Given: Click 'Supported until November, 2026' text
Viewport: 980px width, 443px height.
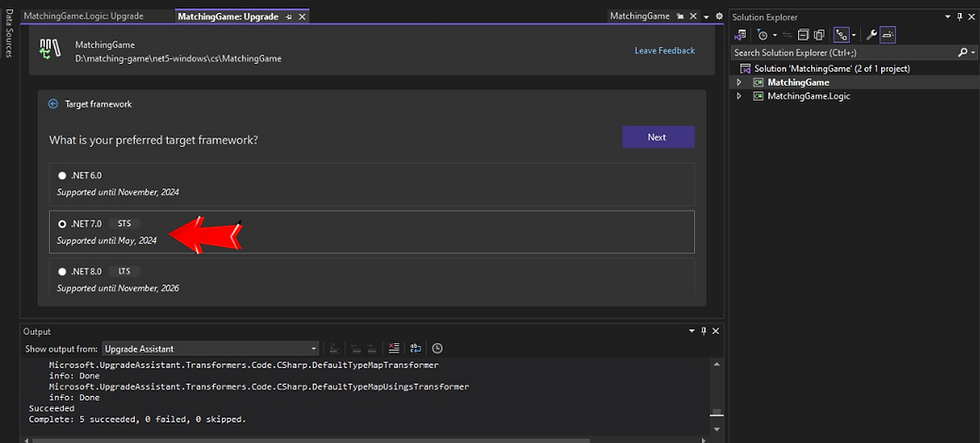Looking at the screenshot, I should [x=118, y=289].
